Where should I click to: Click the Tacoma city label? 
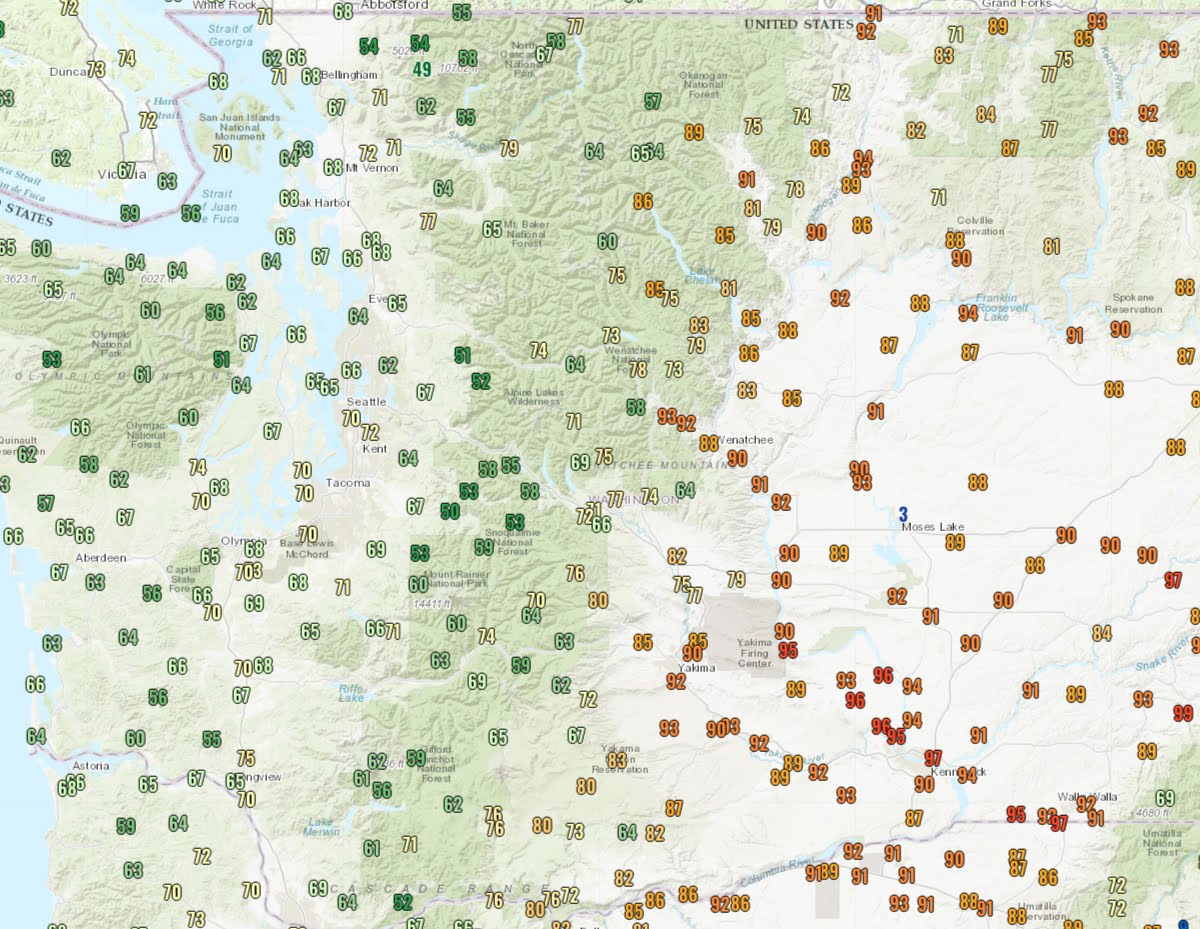tap(347, 483)
